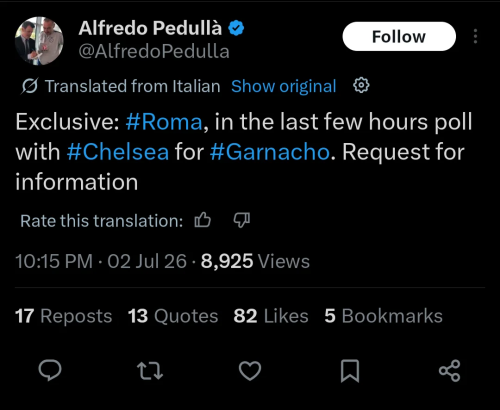This screenshot has width=500, height=410.
Task: Bookmark this post with the bookmark icon
Action: click(x=350, y=371)
